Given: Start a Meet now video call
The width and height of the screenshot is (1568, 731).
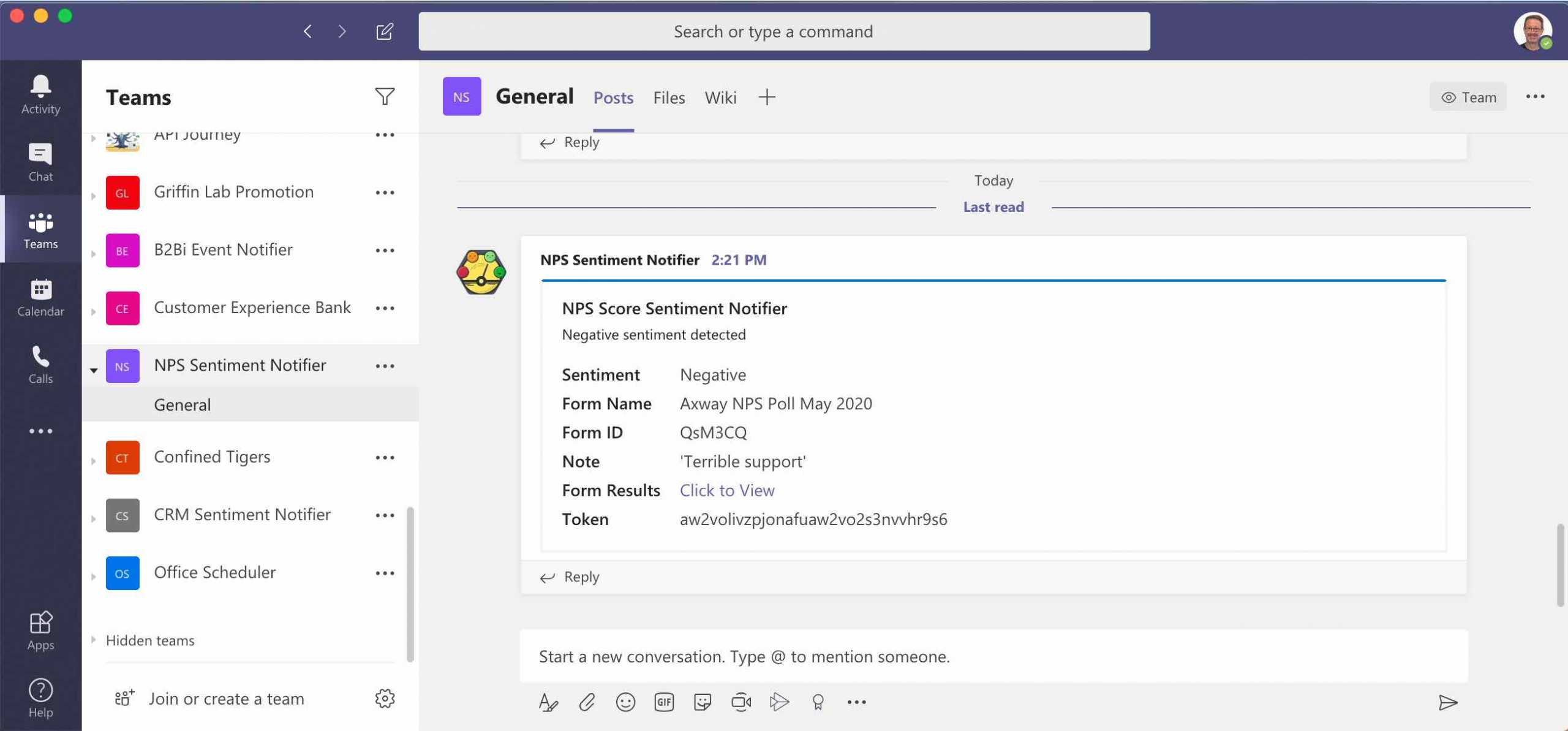Looking at the screenshot, I should click(741, 702).
